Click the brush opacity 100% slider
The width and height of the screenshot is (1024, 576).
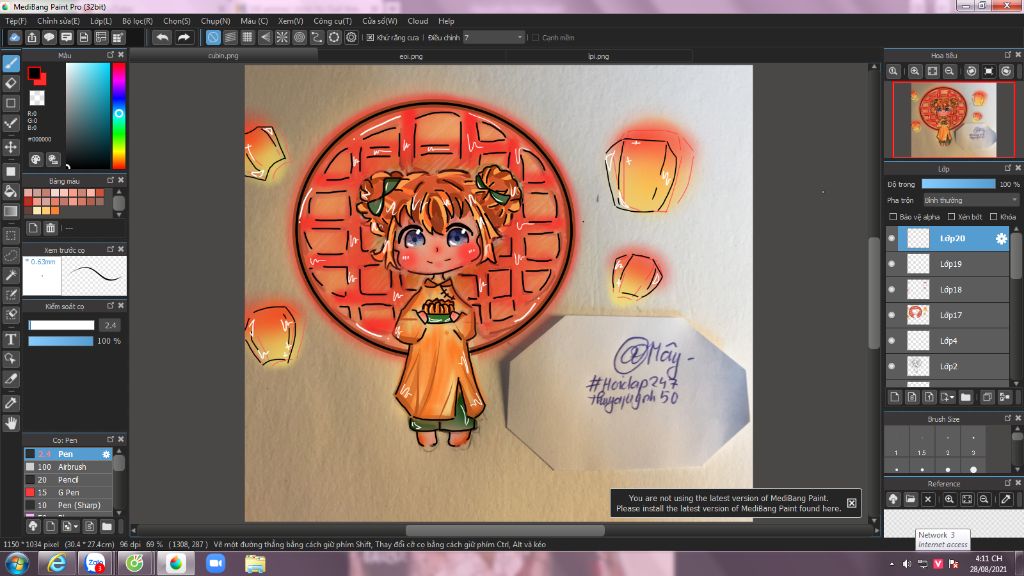[x=61, y=341]
